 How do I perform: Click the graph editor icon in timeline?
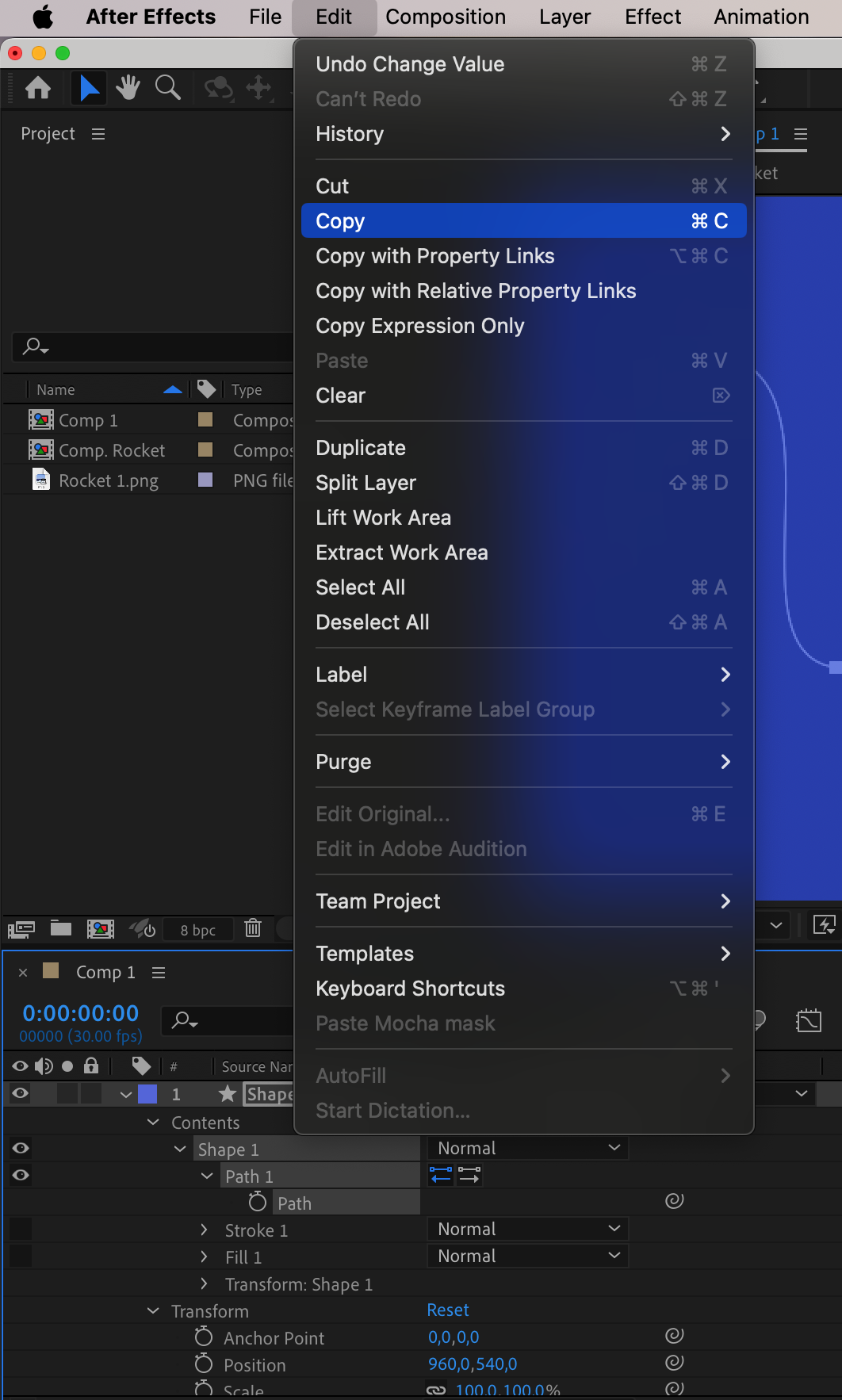click(809, 1020)
